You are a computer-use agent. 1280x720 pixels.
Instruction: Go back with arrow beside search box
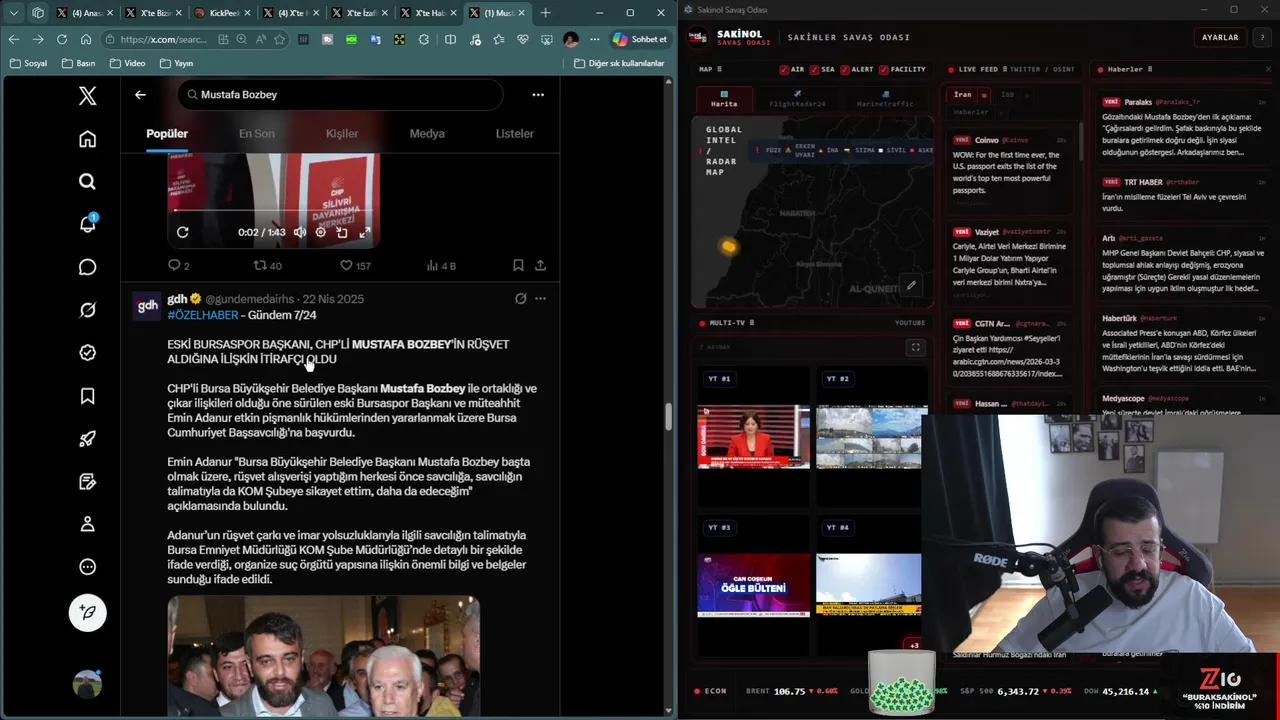point(140,95)
